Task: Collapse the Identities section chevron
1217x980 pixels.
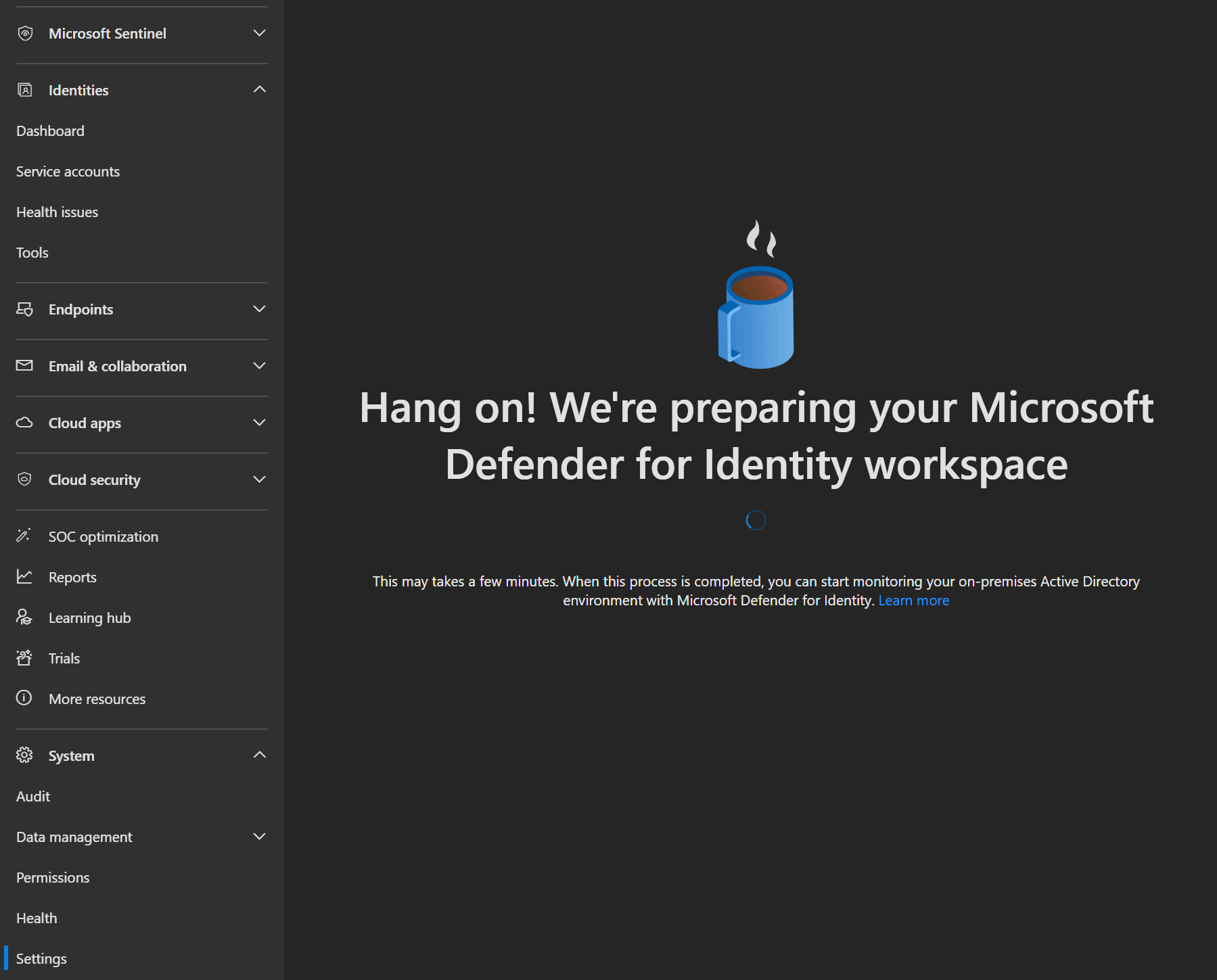Action: tap(259, 89)
